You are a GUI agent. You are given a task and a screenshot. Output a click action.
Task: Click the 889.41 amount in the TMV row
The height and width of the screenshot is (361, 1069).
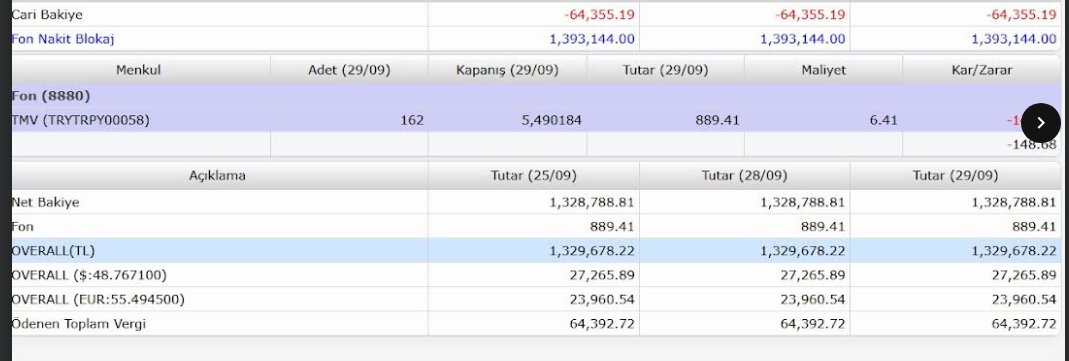[717, 121]
